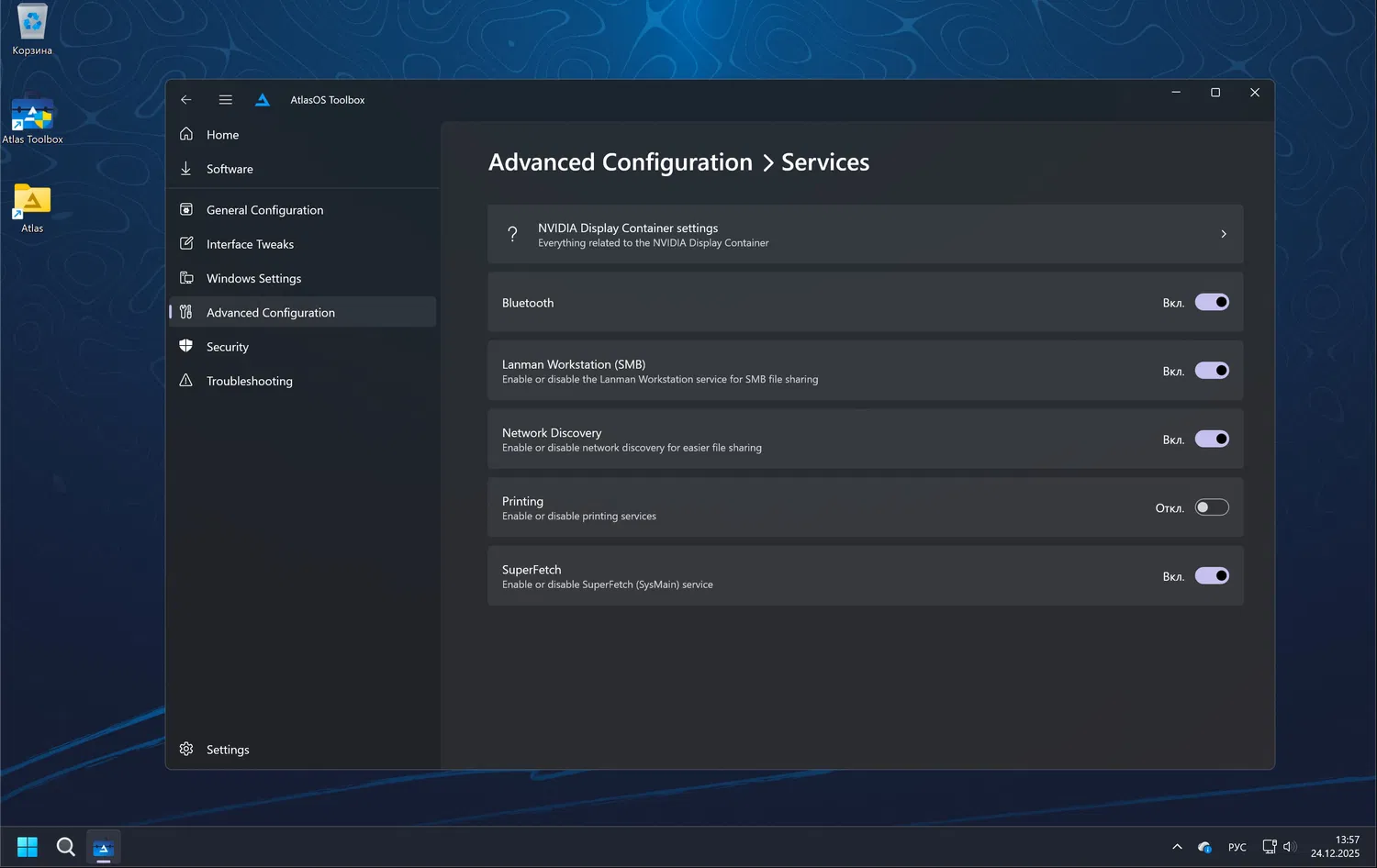Expand NVIDIA Display Container settings chevron
This screenshot has width=1377, height=868.
point(1224,234)
